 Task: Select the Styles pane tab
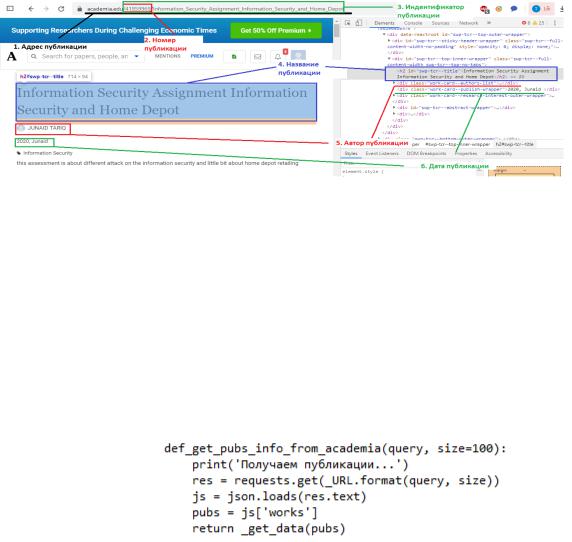[x=351, y=154]
